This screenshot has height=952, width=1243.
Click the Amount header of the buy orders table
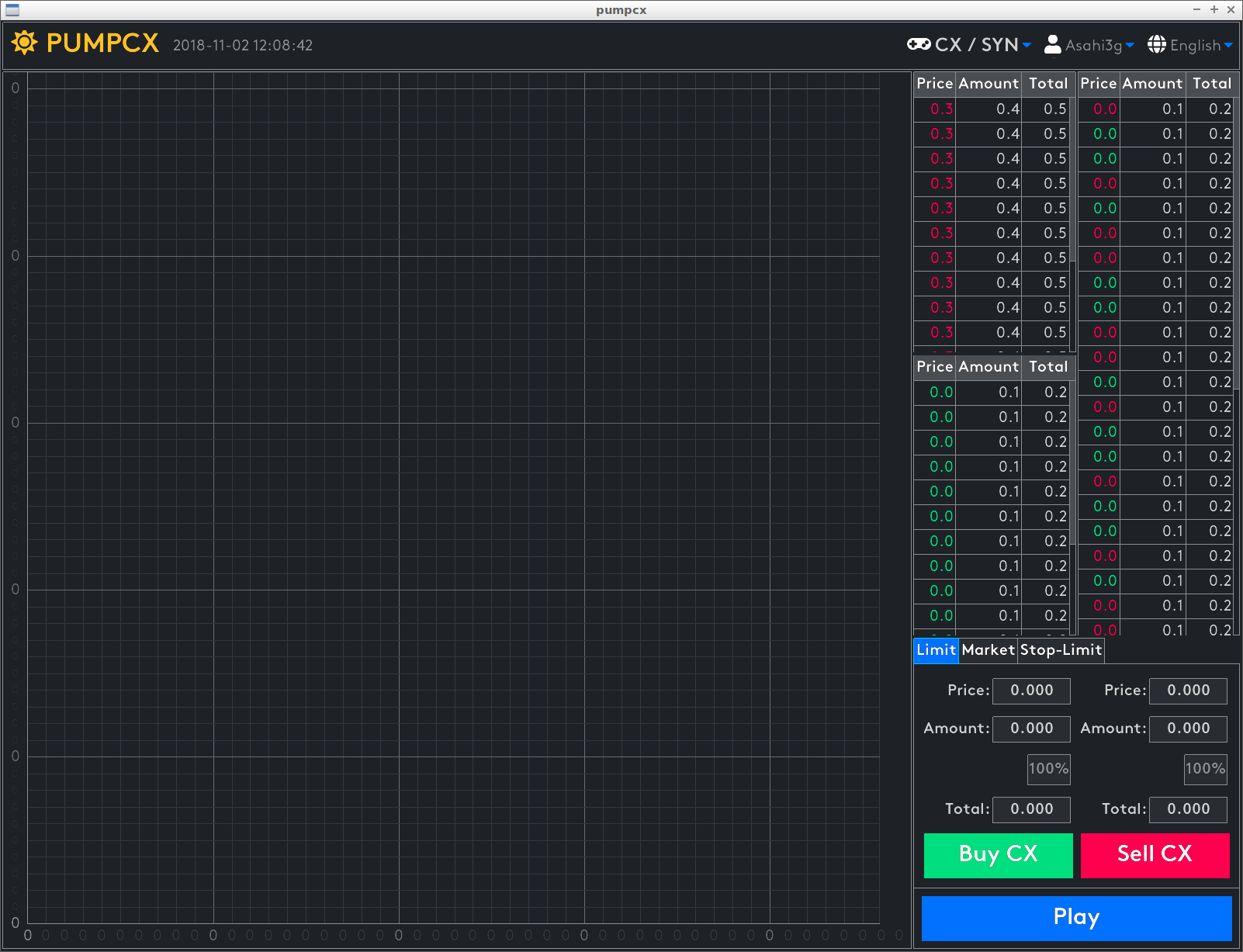coord(989,367)
